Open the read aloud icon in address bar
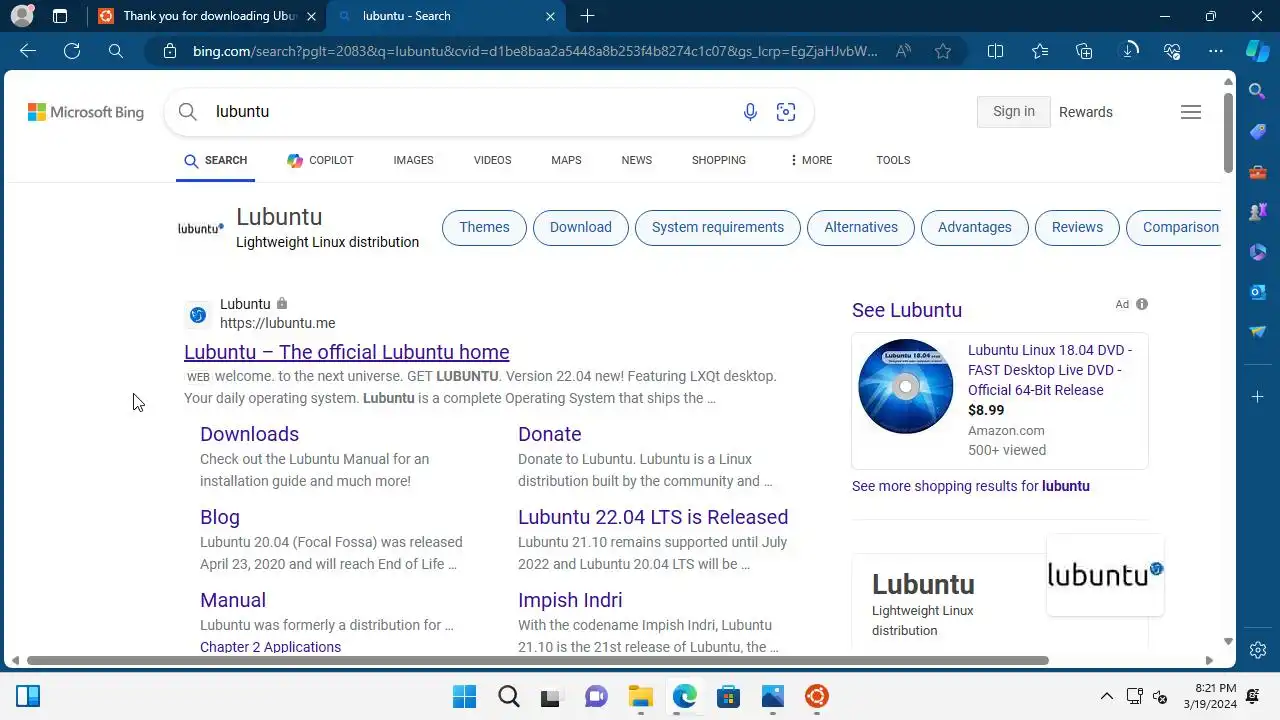The height and width of the screenshot is (720, 1280). tap(903, 51)
